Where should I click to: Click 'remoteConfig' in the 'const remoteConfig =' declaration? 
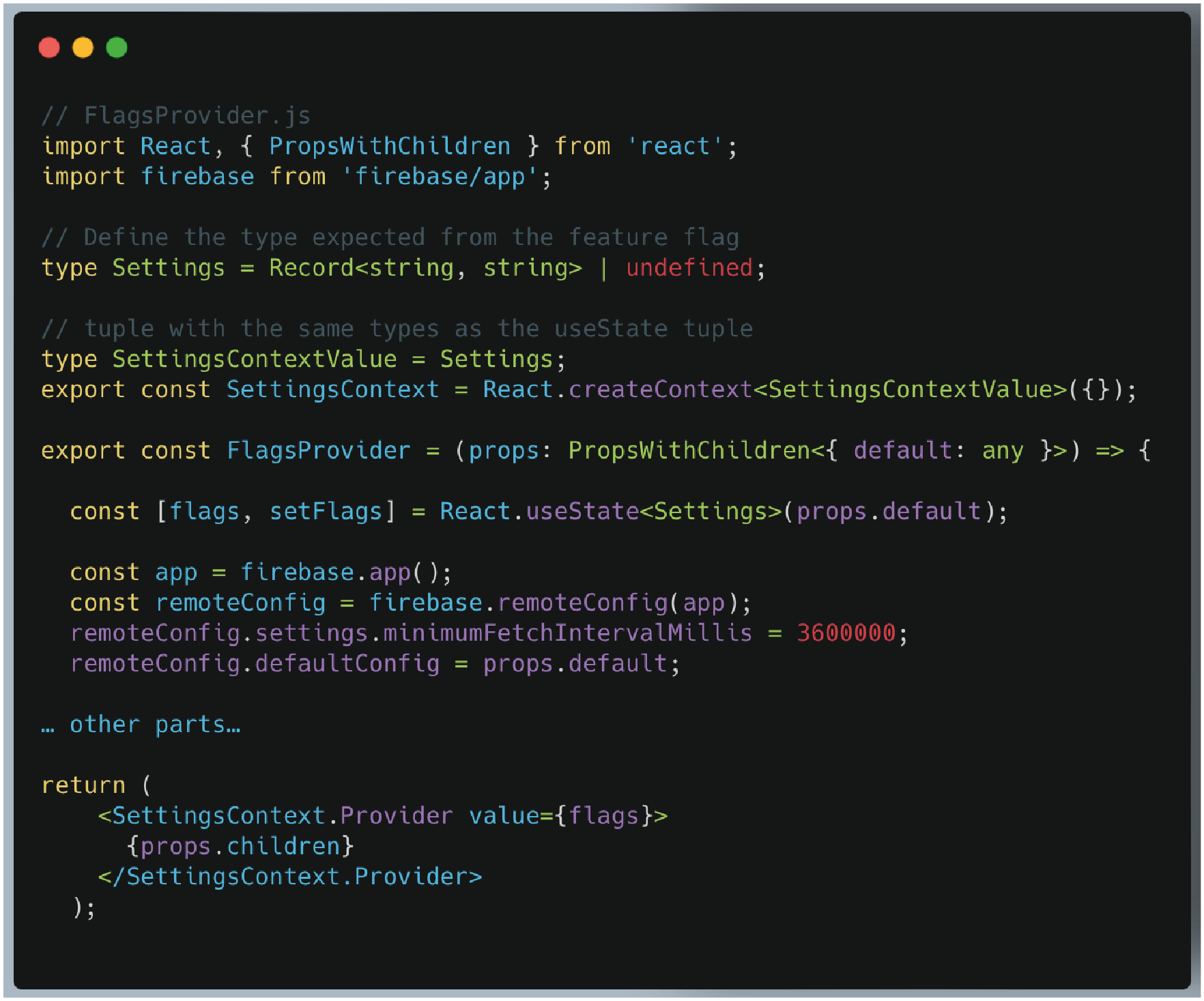[240, 603]
